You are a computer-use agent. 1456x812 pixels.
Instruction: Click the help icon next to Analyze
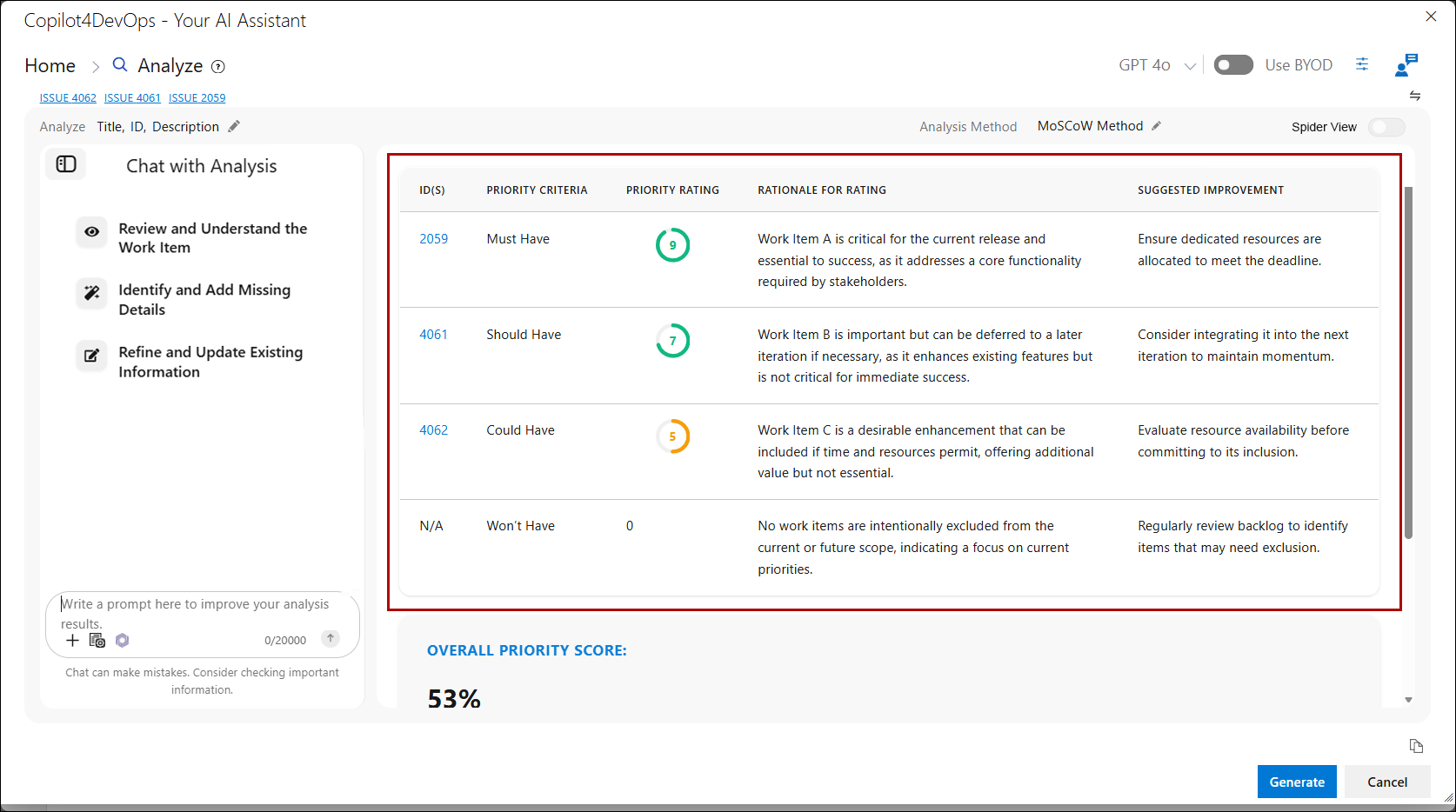point(218,67)
